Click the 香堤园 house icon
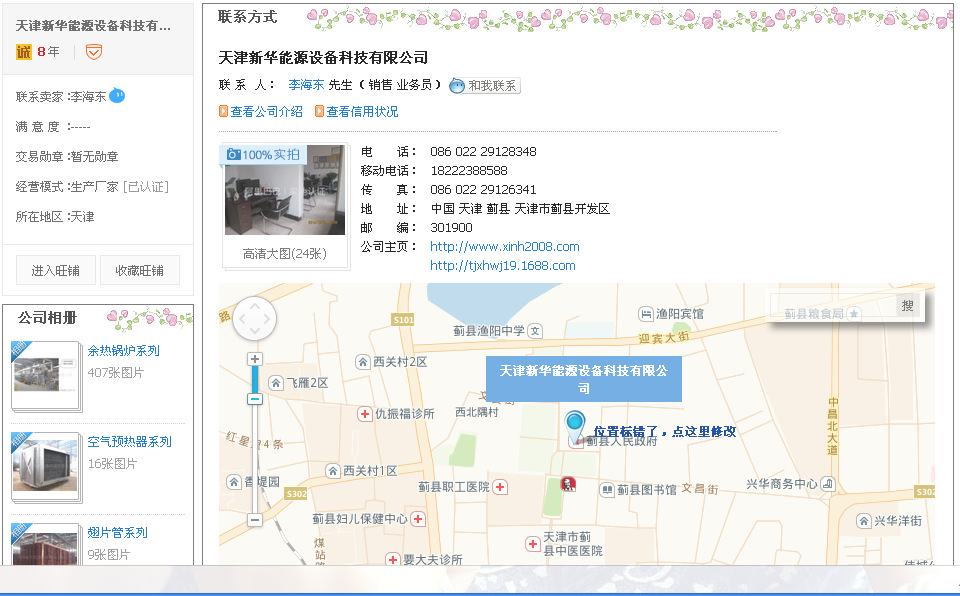This screenshot has width=960, height=596. pyautogui.click(x=234, y=482)
